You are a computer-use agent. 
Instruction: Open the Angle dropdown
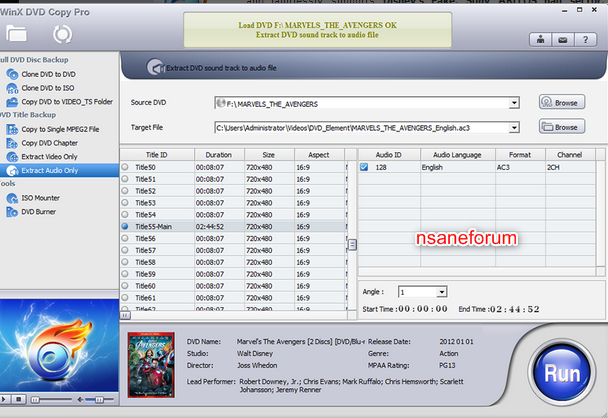pos(442,292)
